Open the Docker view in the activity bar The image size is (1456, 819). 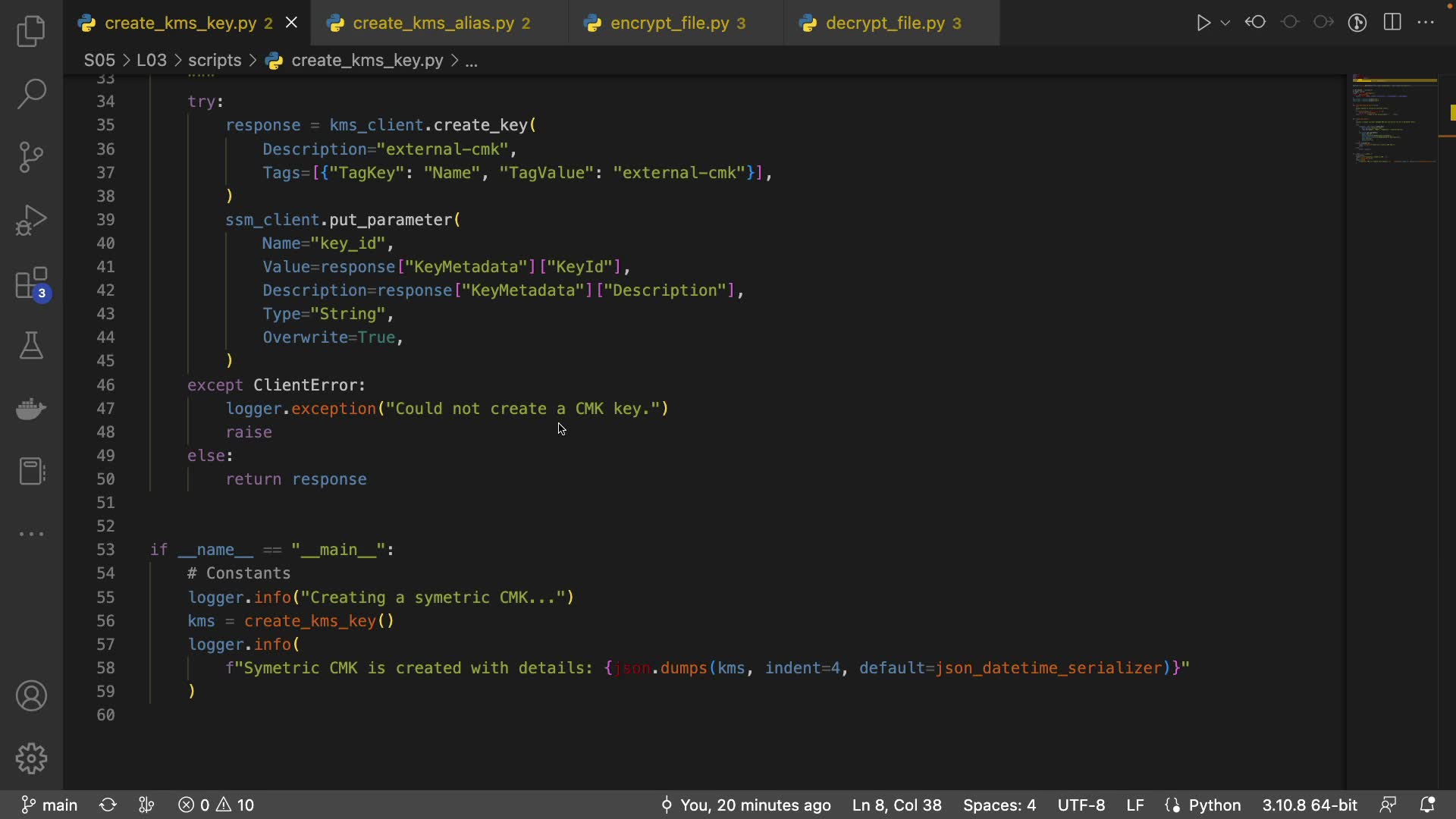coord(31,409)
